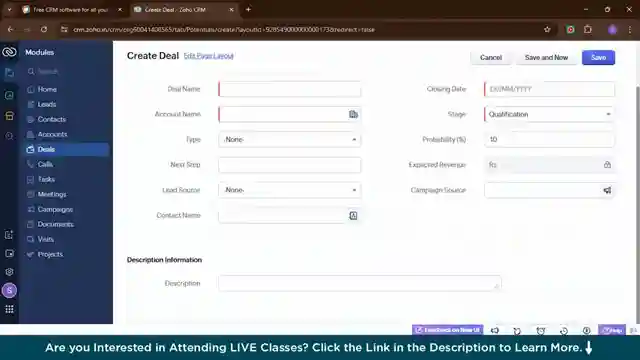The image size is (640, 360).
Task: Switch to the Free CRM software tab
Action: pos(72,9)
